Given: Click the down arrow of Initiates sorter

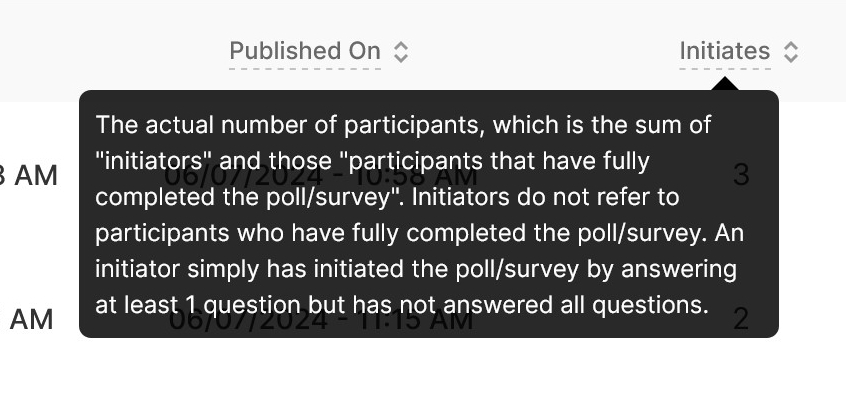Looking at the screenshot, I should (791, 59).
